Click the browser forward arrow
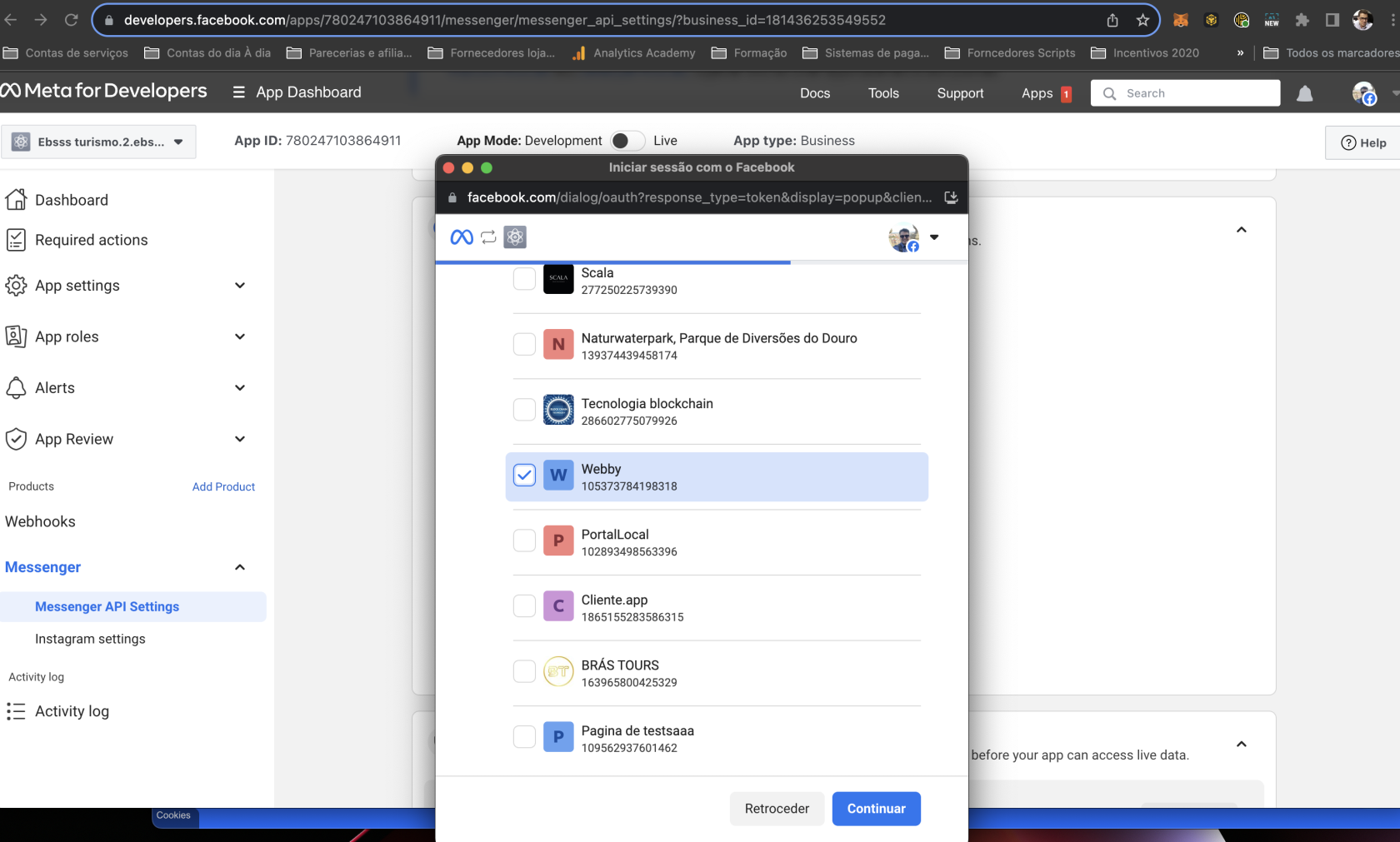This screenshot has width=1400, height=842. coord(41,20)
